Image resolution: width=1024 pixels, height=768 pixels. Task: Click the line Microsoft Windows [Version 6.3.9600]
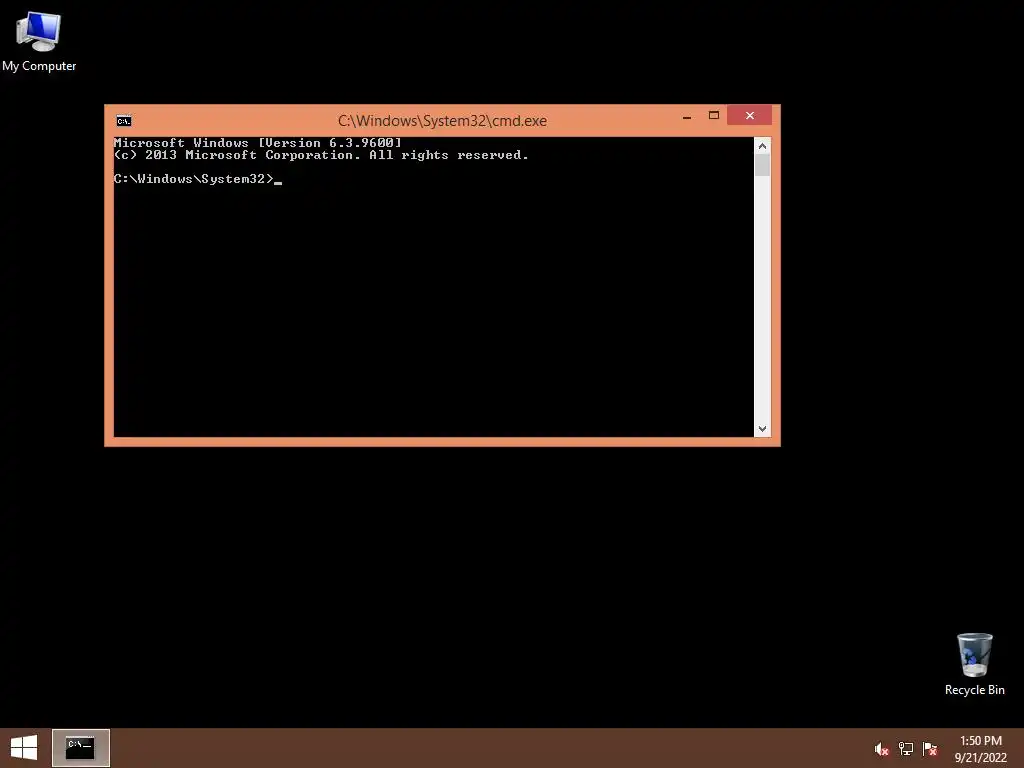257,142
